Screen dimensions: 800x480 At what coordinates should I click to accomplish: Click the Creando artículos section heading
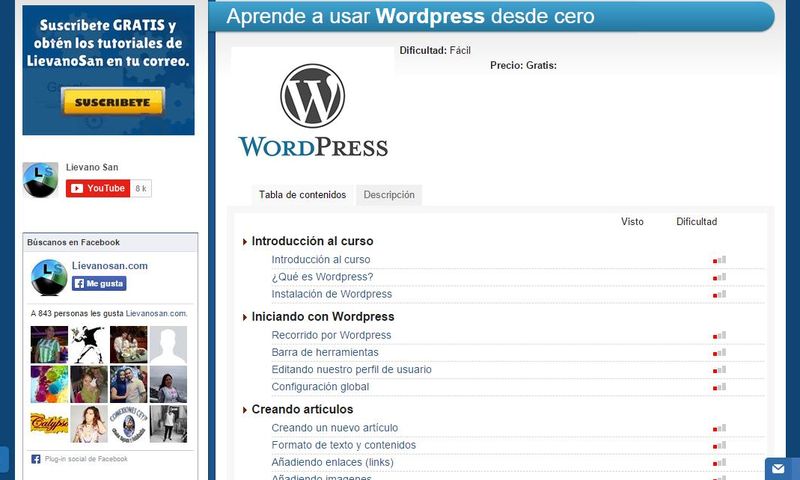pos(303,410)
